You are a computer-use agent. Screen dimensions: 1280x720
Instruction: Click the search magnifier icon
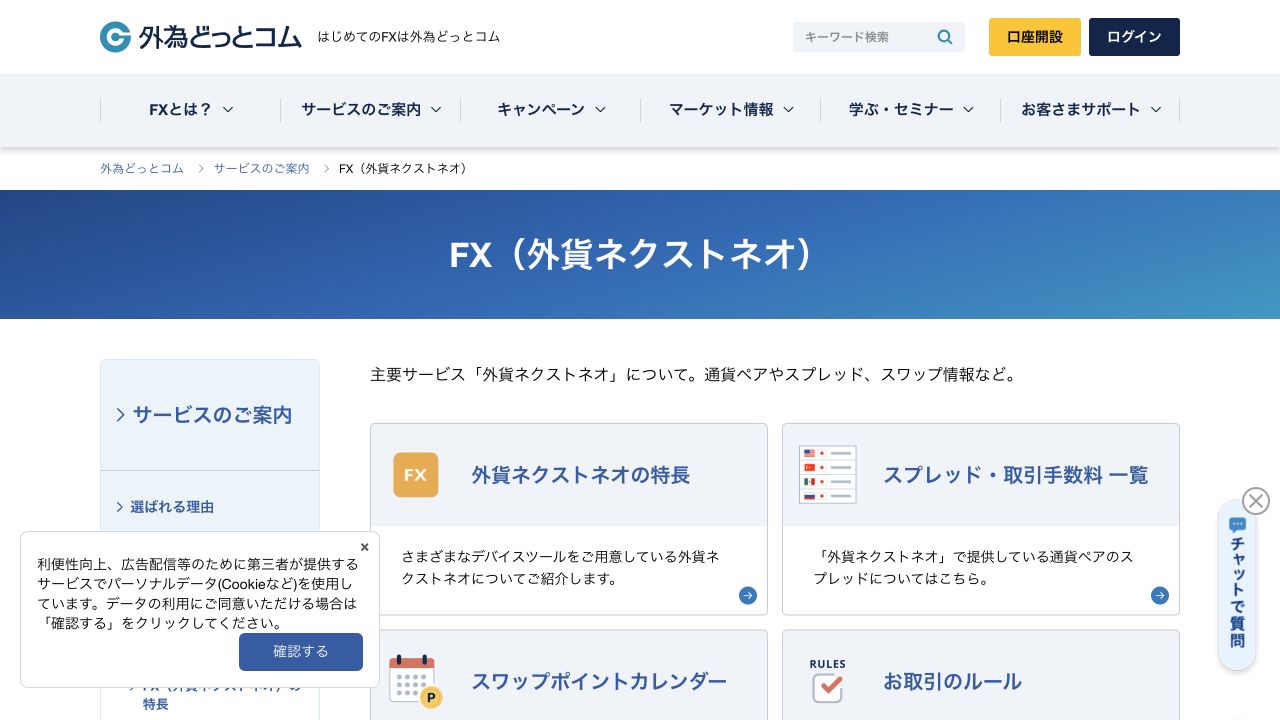(x=945, y=37)
